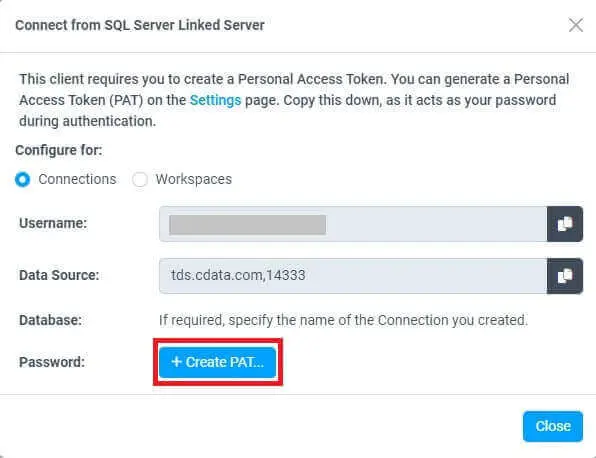Image resolution: width=596 pixels, height=458 pixels.
Task: Click the blue Close button
Action: coord(553,426)
